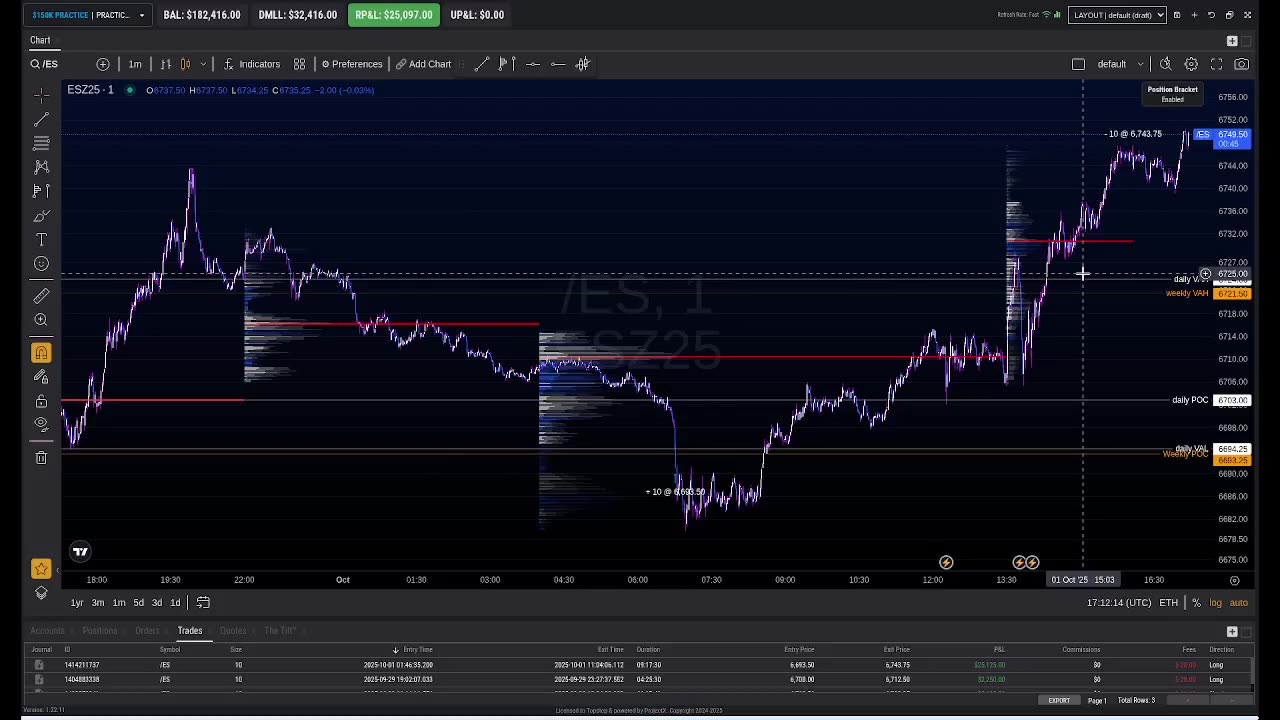Open the LAYOUT default (draft) dropdown
The height and width of the screenshot is (720, 1280).
(x=1117, y=15)
